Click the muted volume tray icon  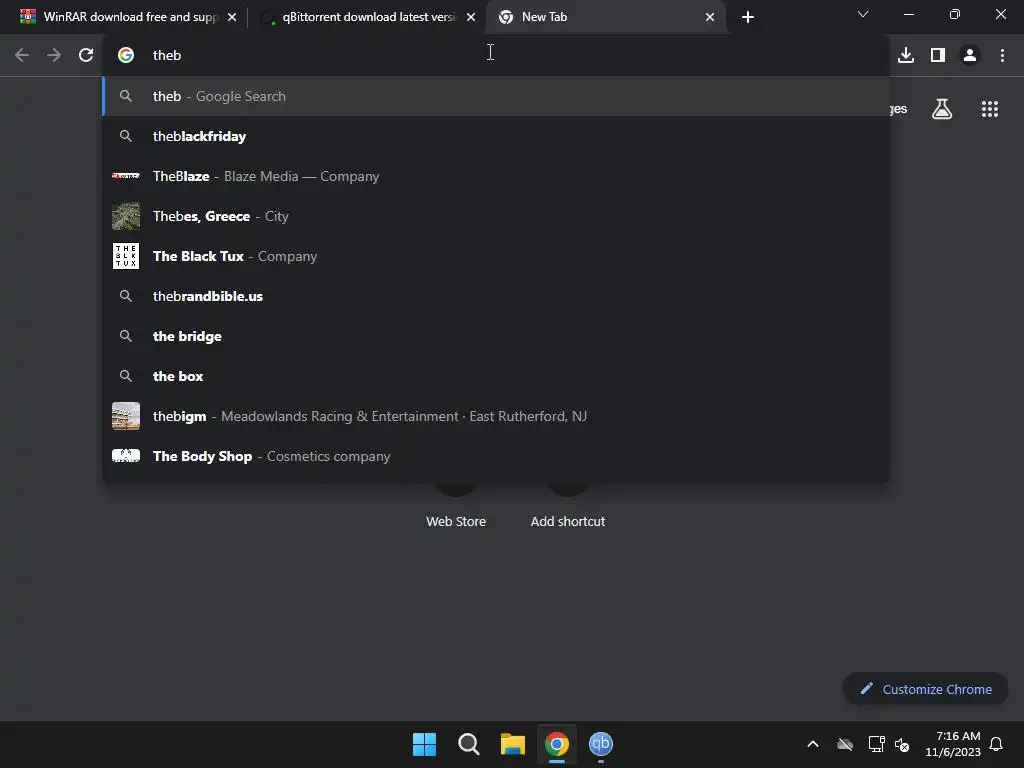pos(902,744)
